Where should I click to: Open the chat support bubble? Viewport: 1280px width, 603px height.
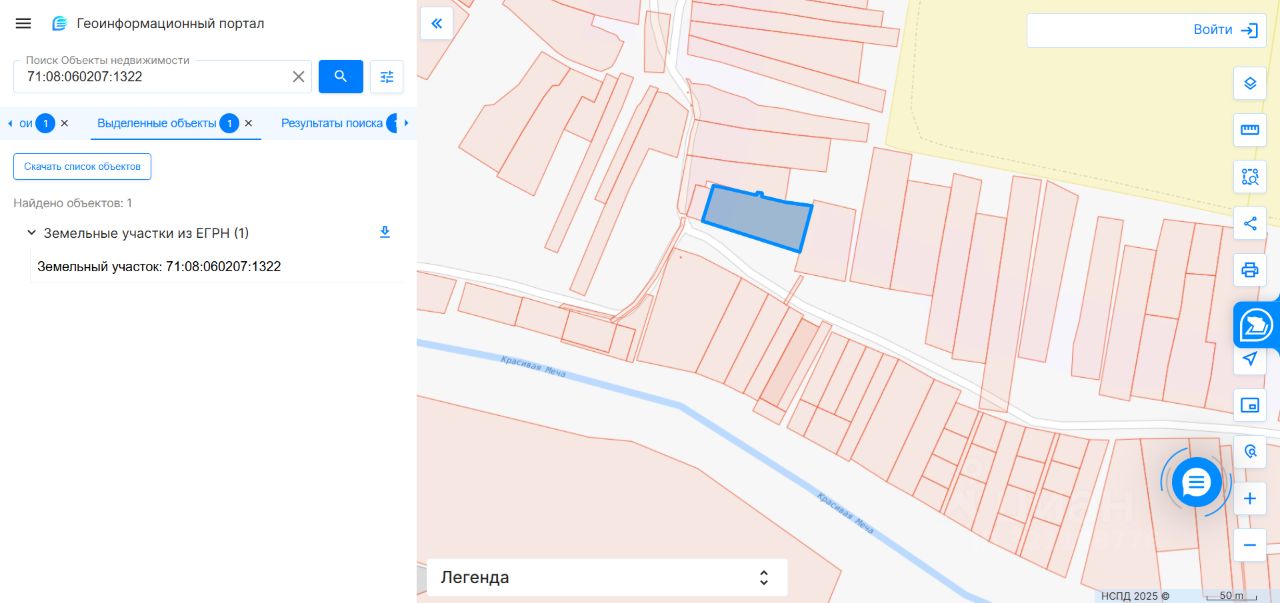coord(1196,483)
